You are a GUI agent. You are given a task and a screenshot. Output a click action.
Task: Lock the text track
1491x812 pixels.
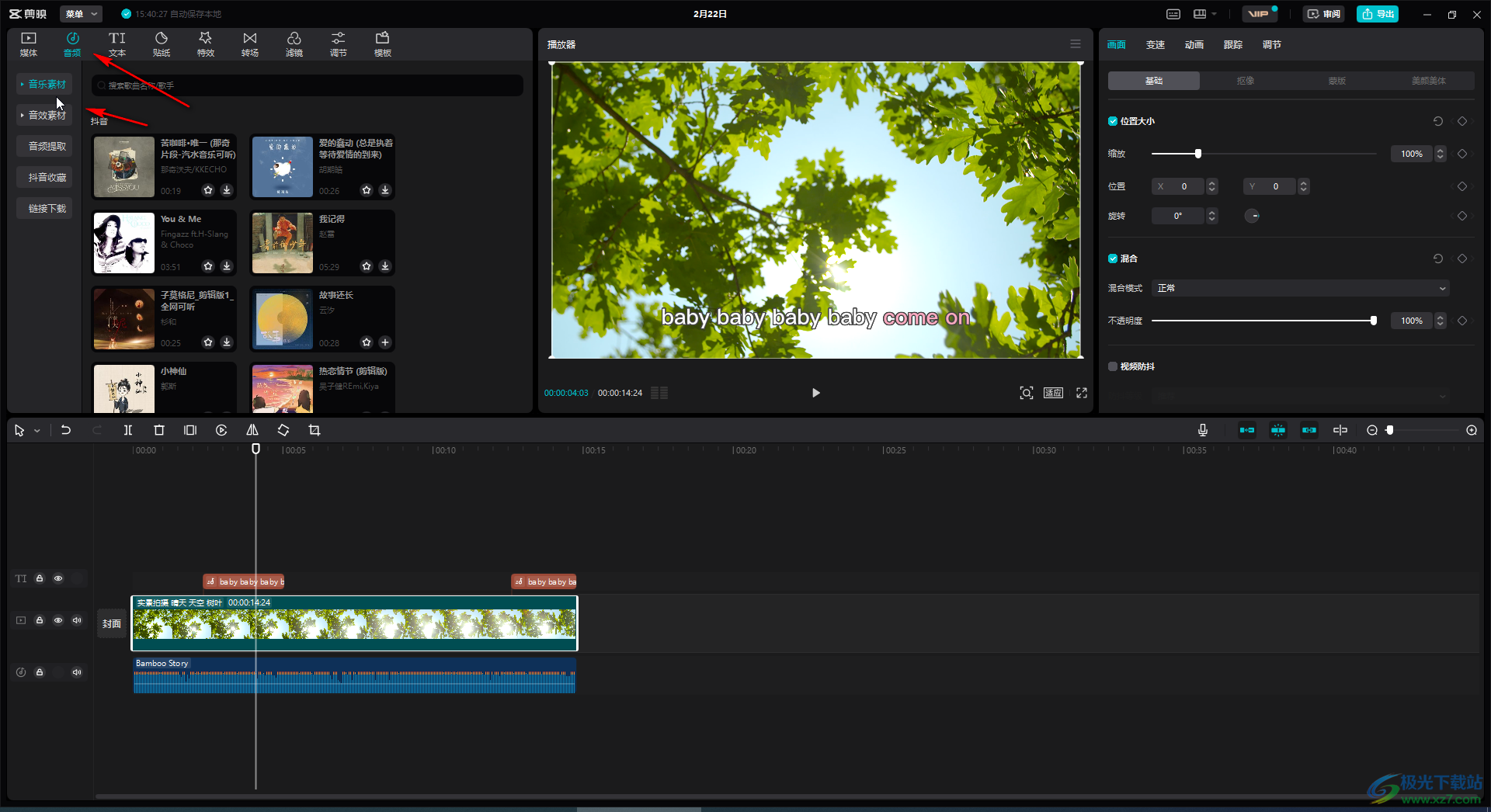(x=40, y=578)
